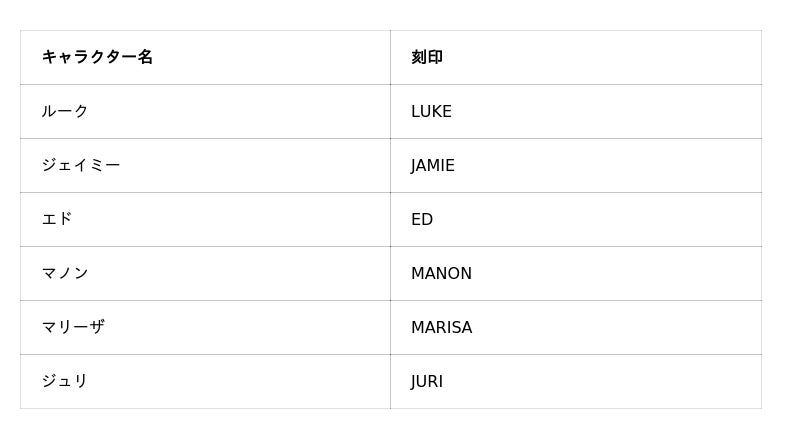Select the ルーク name cell
The width and height of the screenshot is (800, 439).
65,112
